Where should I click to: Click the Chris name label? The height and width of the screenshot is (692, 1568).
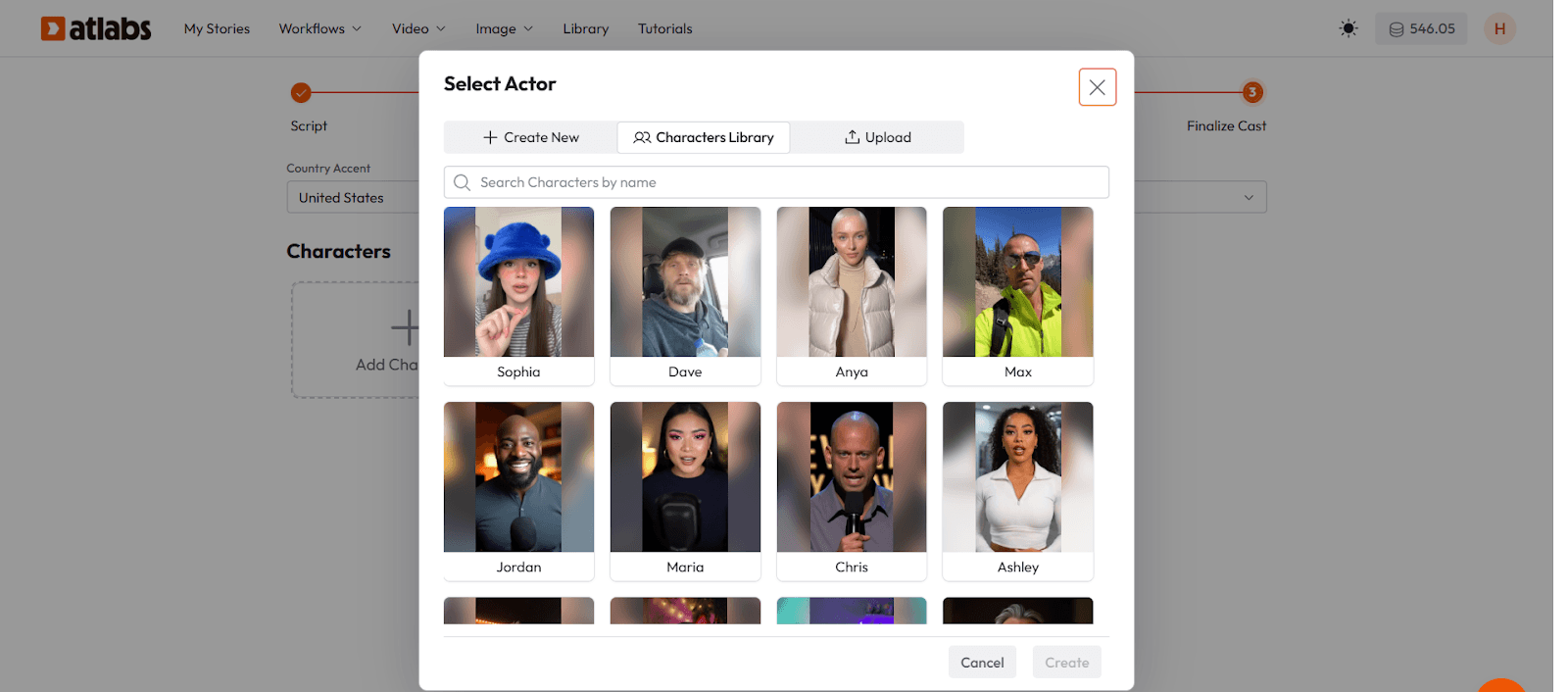tap(852, 567)
